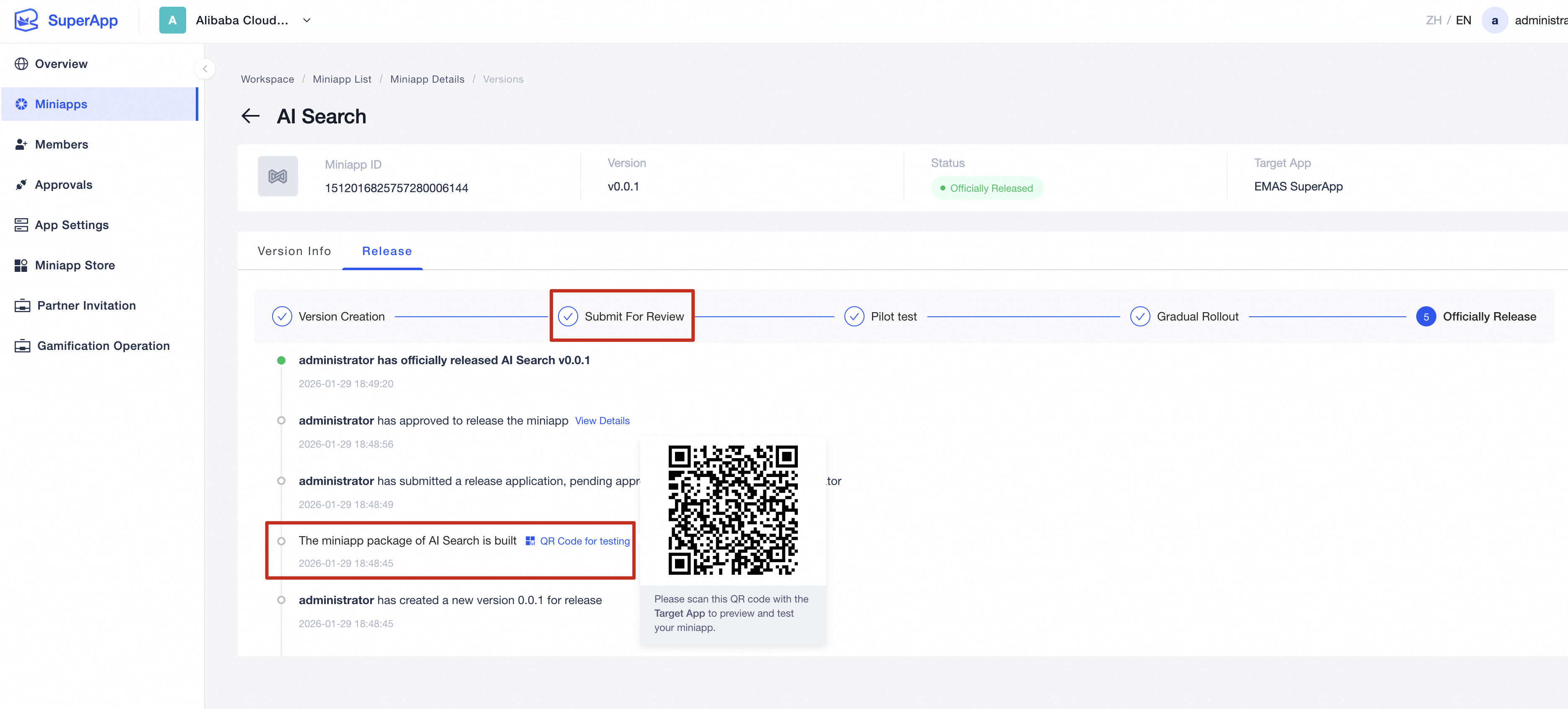Viewport: 1568px width, 709px height.
Task: Switch language to EN
Action: click(x=1463, y=20)
